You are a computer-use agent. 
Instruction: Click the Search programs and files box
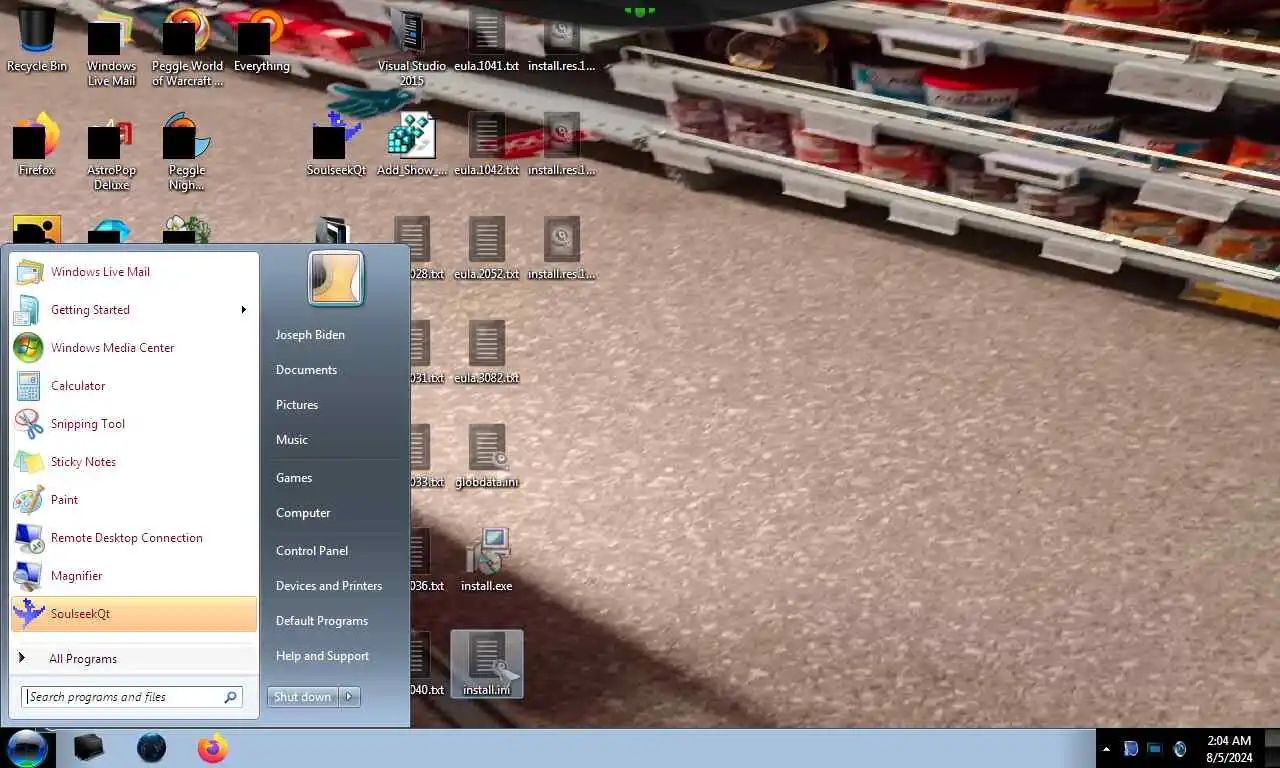(132, 697)
